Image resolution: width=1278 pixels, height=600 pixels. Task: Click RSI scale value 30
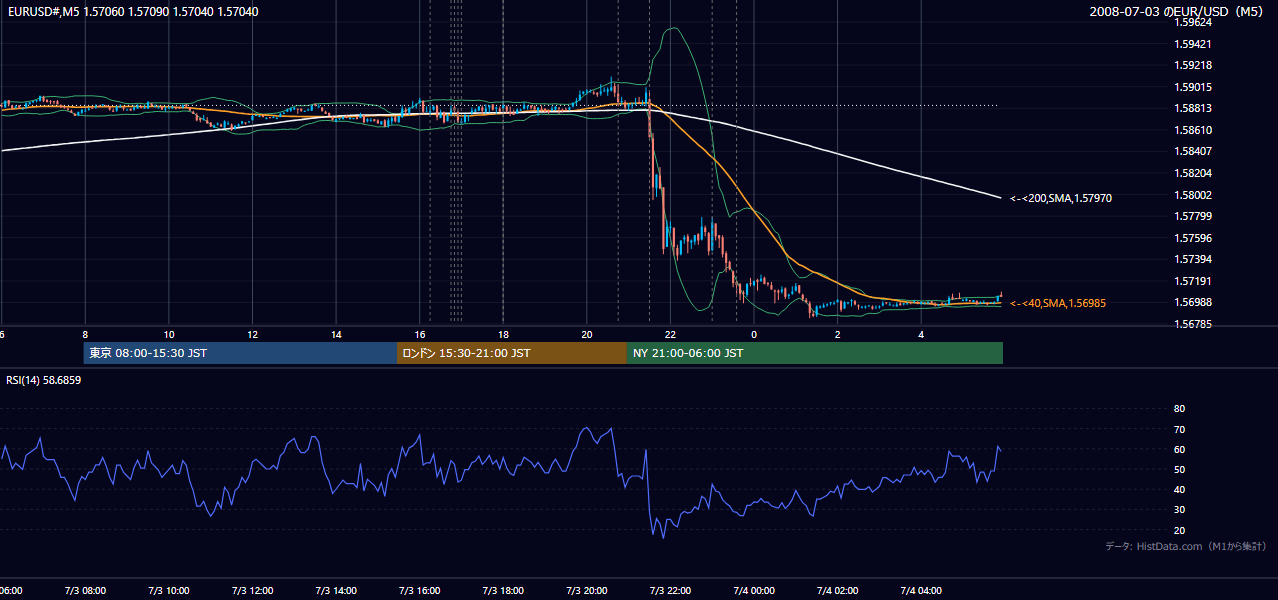click(x=1179, y=510)
